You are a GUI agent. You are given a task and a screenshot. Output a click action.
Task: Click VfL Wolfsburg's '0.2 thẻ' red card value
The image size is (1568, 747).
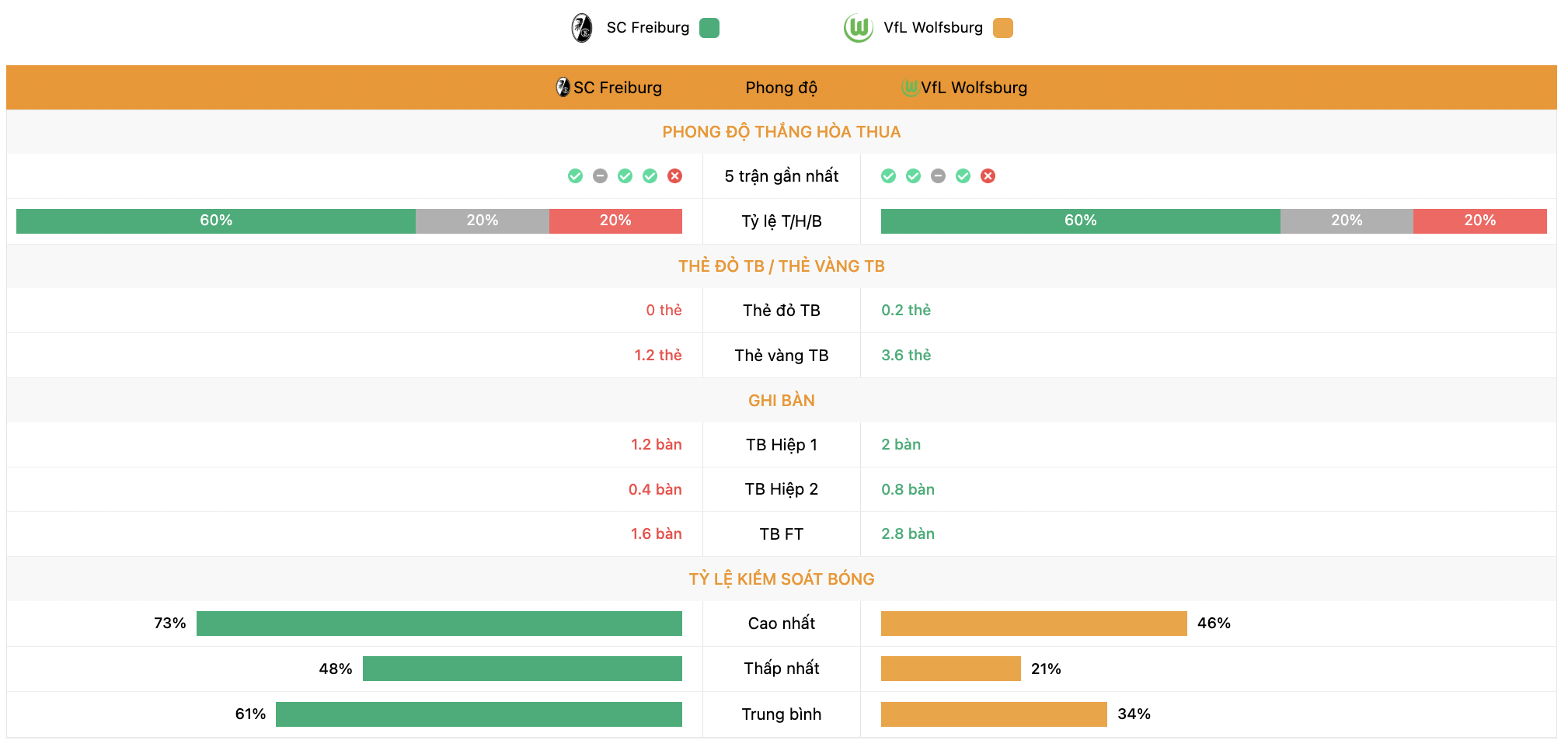(x=906, y=311)
